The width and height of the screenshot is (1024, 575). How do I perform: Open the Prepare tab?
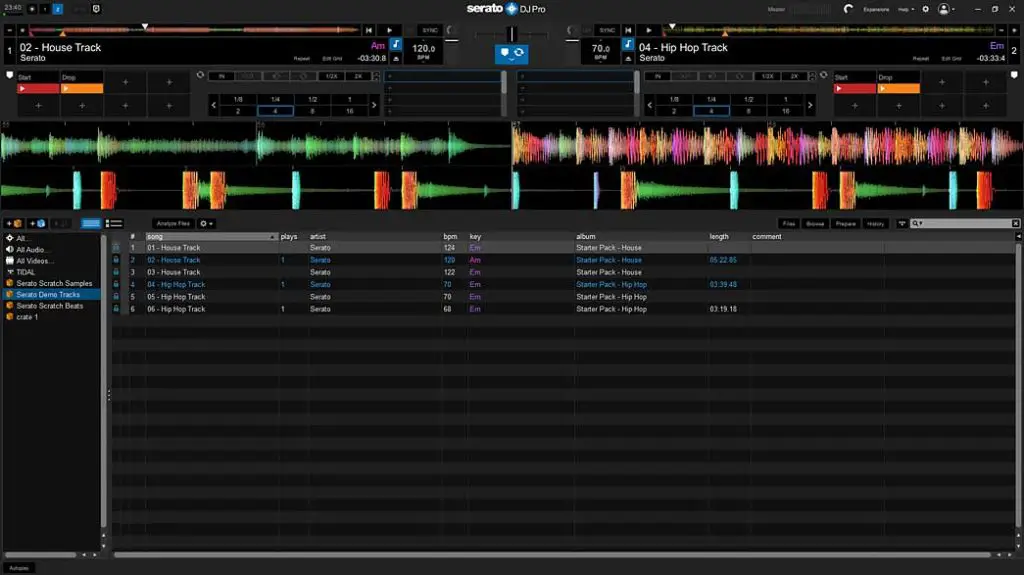(x=846, y=223)
